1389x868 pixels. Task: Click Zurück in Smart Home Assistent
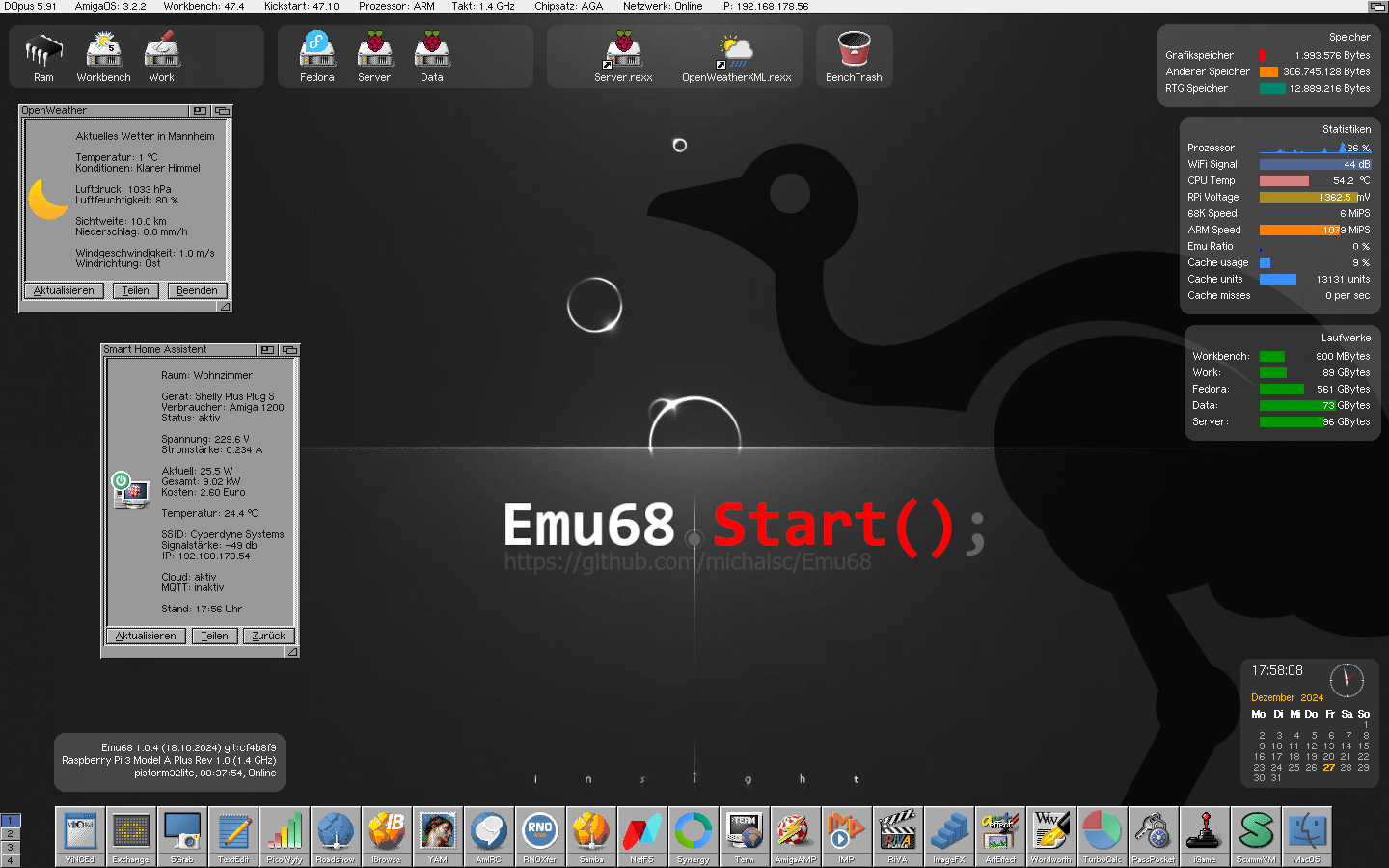[x=268, y=636]
